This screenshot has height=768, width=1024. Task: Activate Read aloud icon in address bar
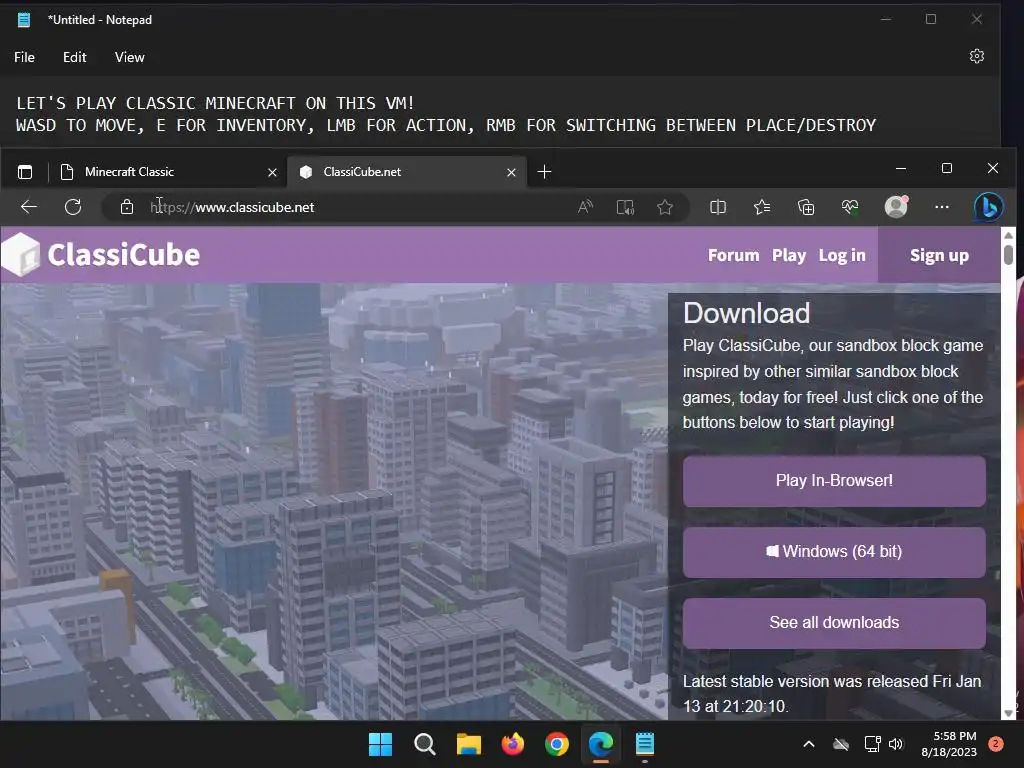(x=585, y=207)
